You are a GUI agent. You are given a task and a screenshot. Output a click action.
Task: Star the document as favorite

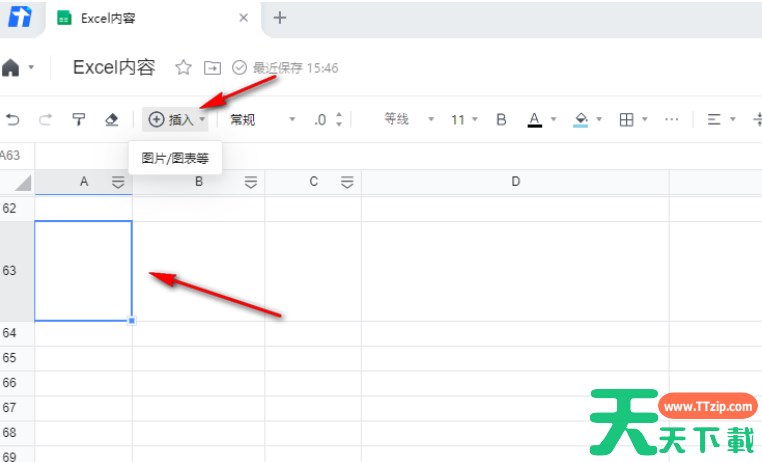tap(183, 68)
